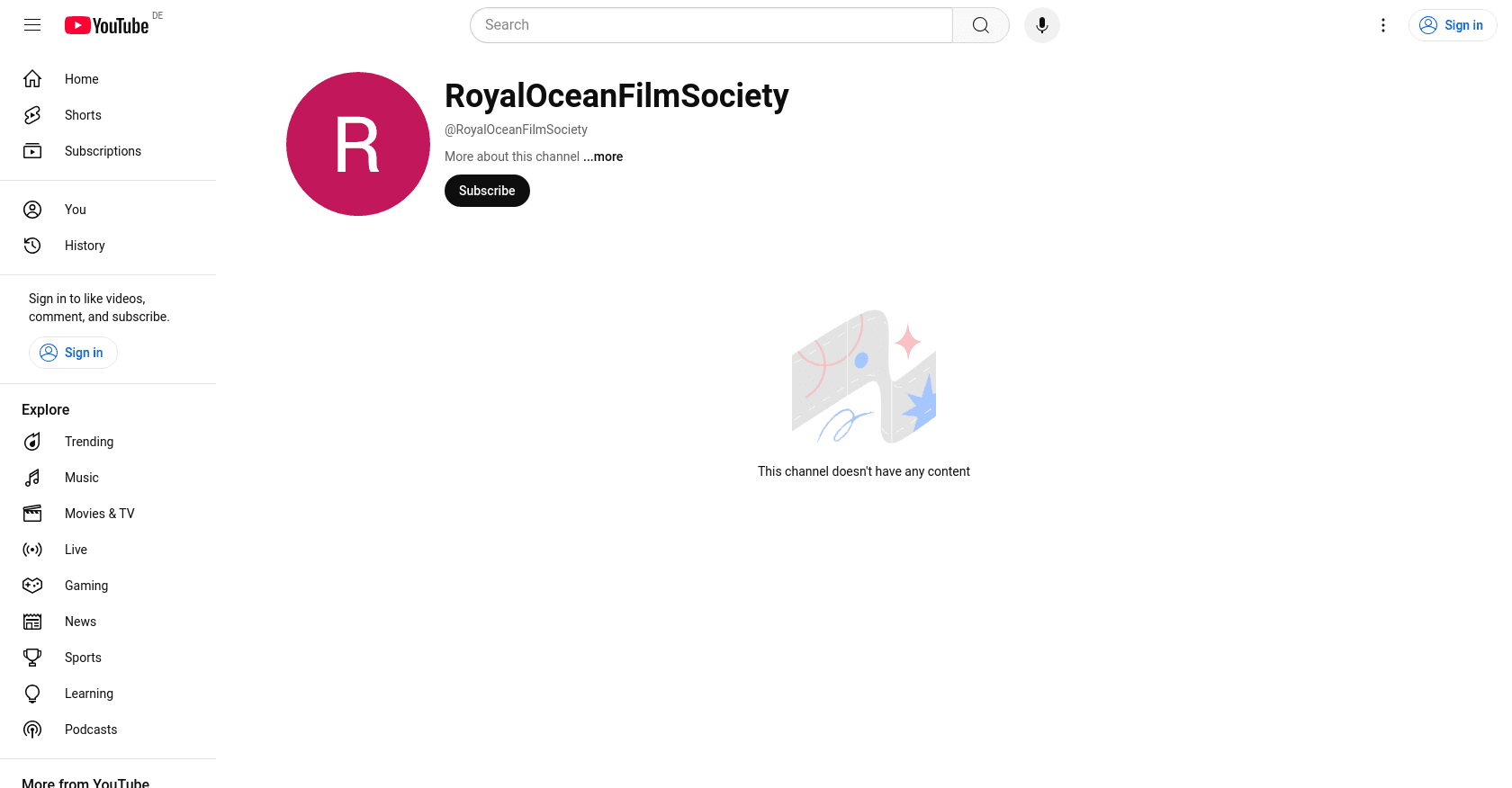Subscribe to RoyalOceanFilmSociety channel
This screenshot has width=1512, height=788.
(487, 191)
